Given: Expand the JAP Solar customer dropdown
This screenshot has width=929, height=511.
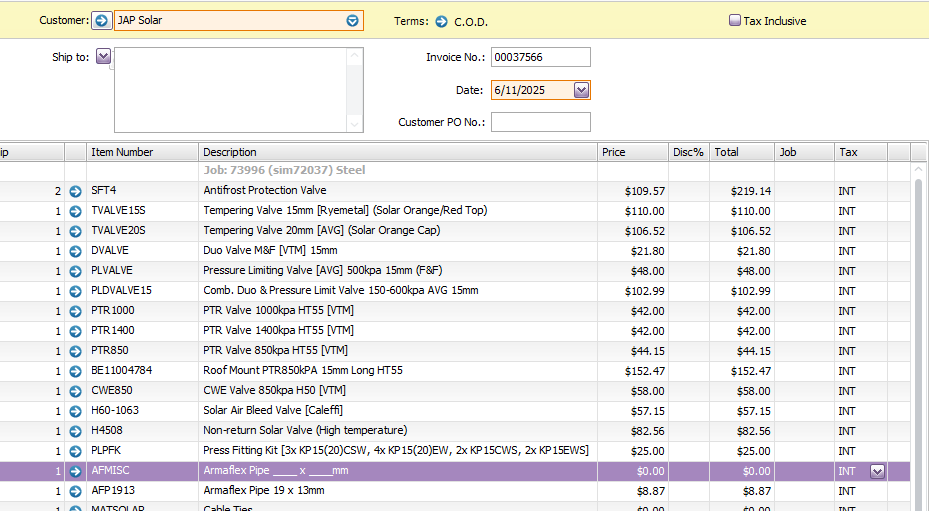Looking at the screenshot, I should coord(352,21).
